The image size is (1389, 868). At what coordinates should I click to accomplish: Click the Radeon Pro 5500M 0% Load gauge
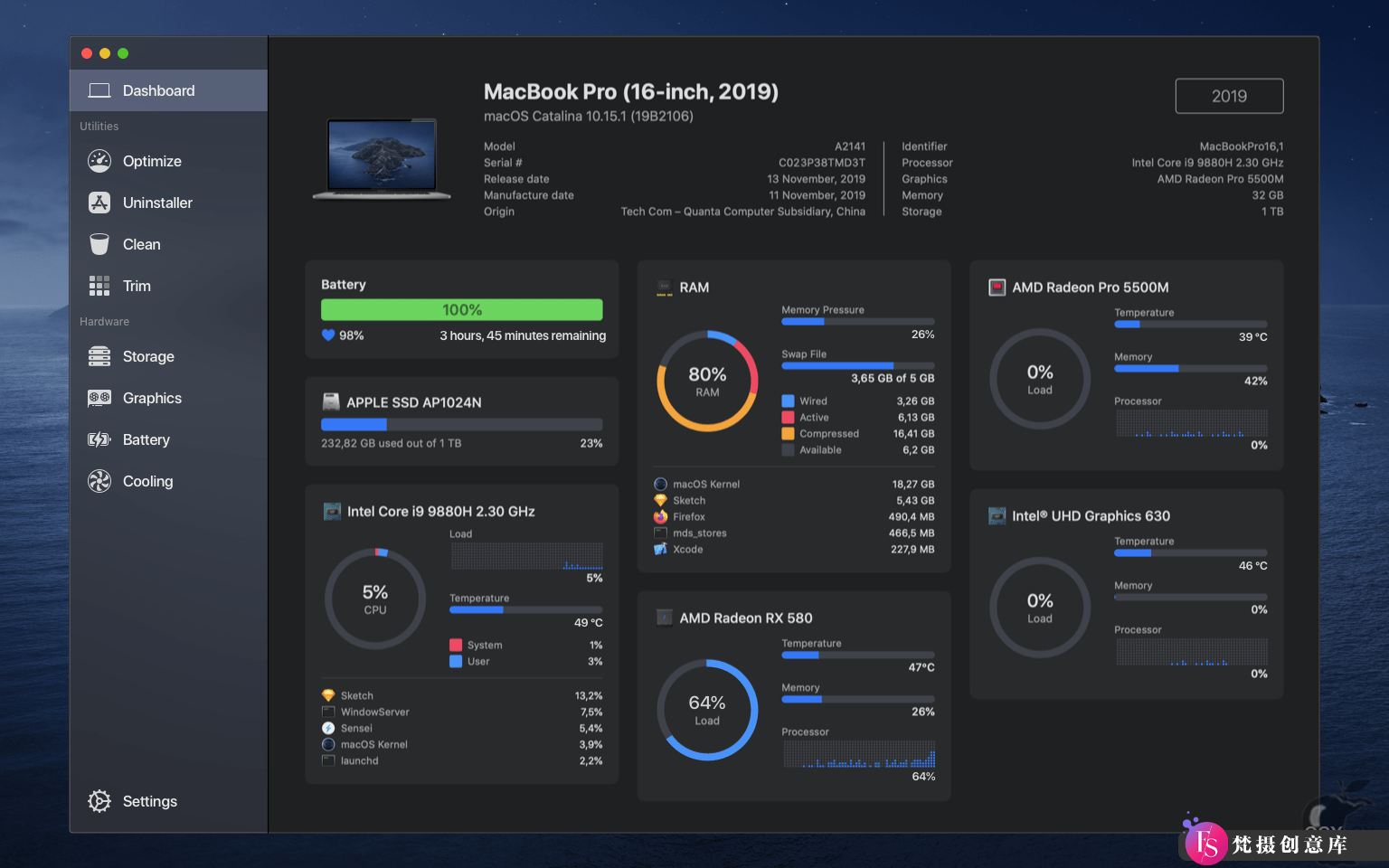1040,379
